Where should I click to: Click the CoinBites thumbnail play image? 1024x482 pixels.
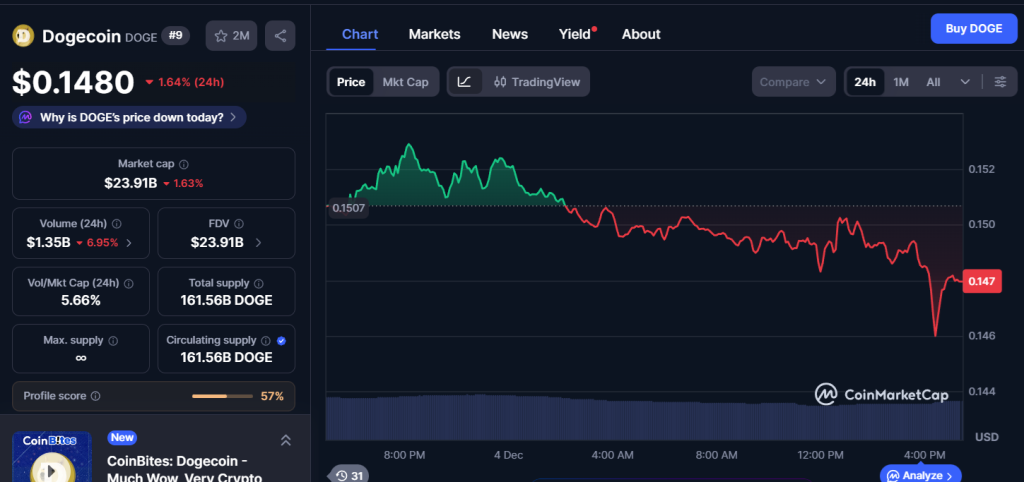tap(52, 457)
